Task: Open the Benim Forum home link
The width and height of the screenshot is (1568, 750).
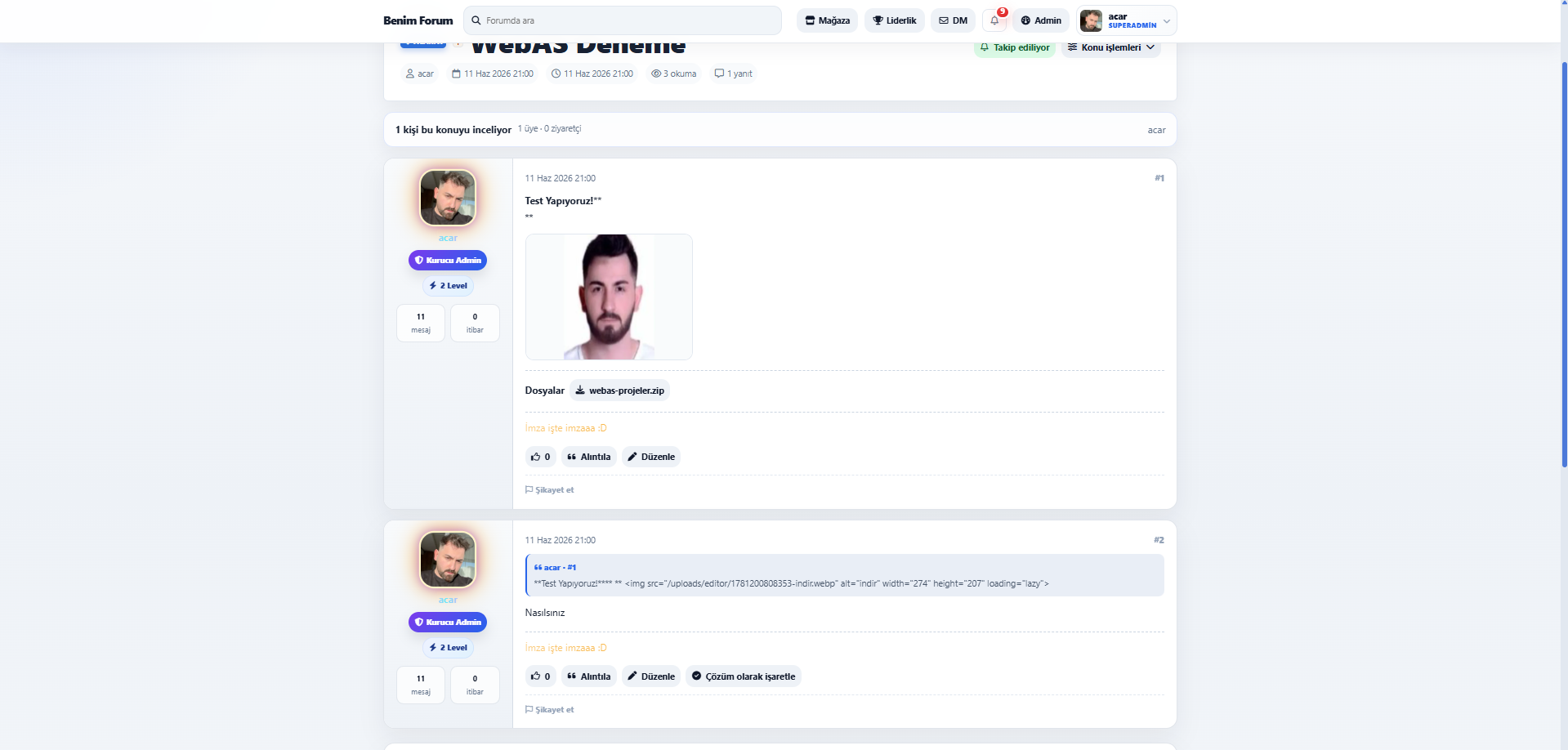Action: [418, 20]
